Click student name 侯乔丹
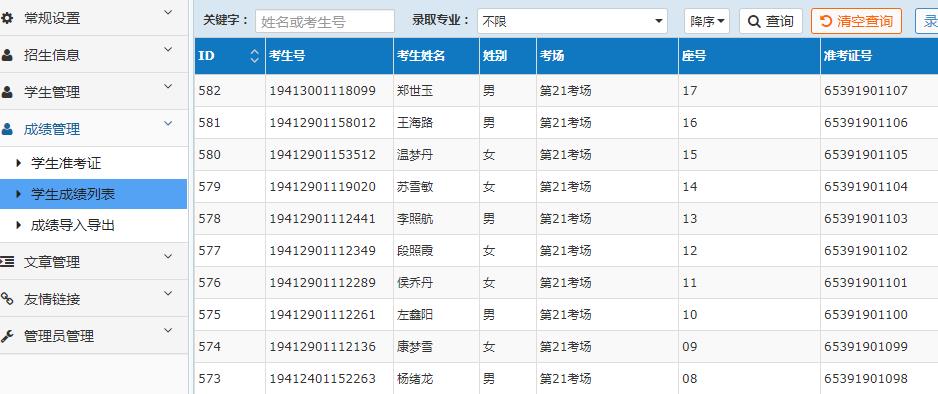This screenshot has height=394, width=938. (x=415, y=283)
